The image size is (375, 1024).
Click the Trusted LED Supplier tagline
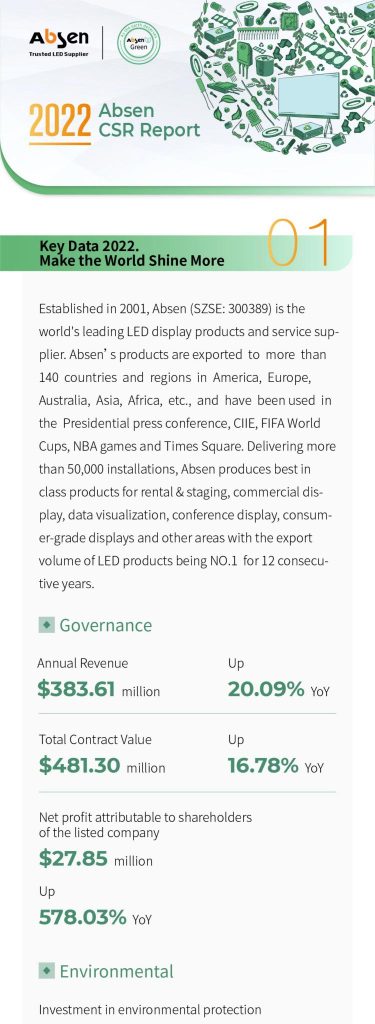coord(58,55)
